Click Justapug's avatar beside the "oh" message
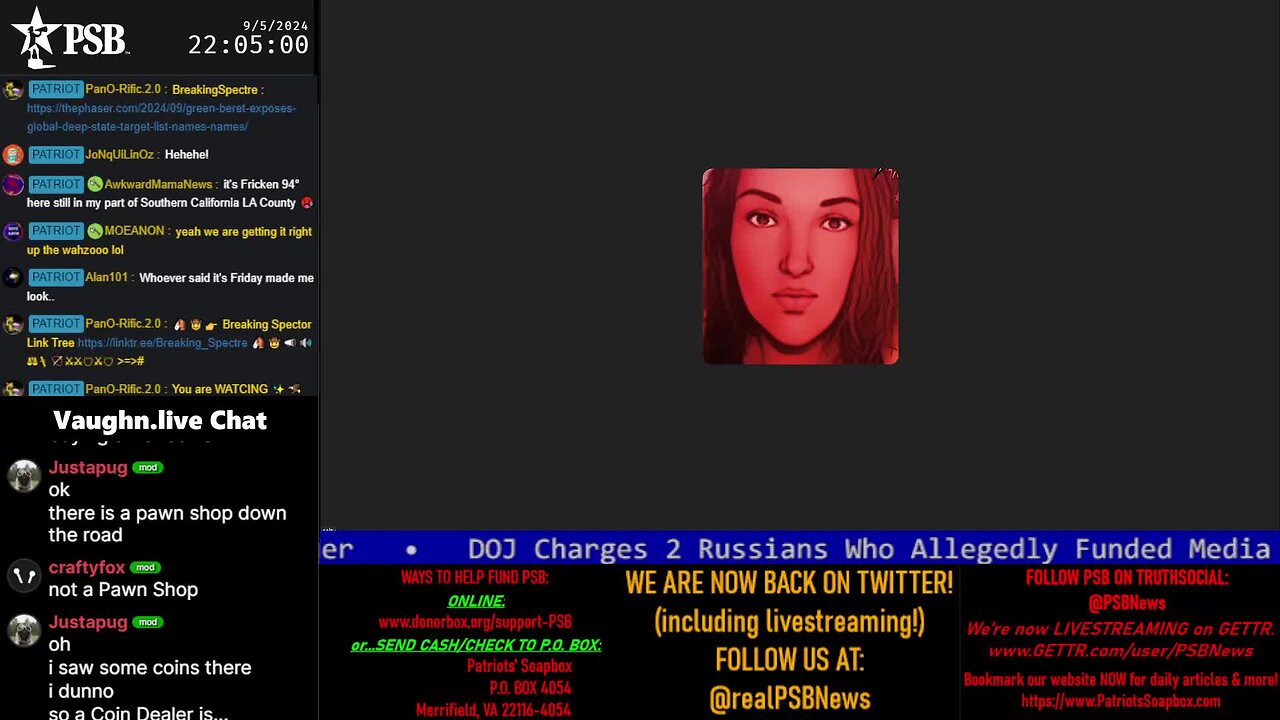Image resolution: width=1280 pixels, height=720 pixels. tap(24, 630)
